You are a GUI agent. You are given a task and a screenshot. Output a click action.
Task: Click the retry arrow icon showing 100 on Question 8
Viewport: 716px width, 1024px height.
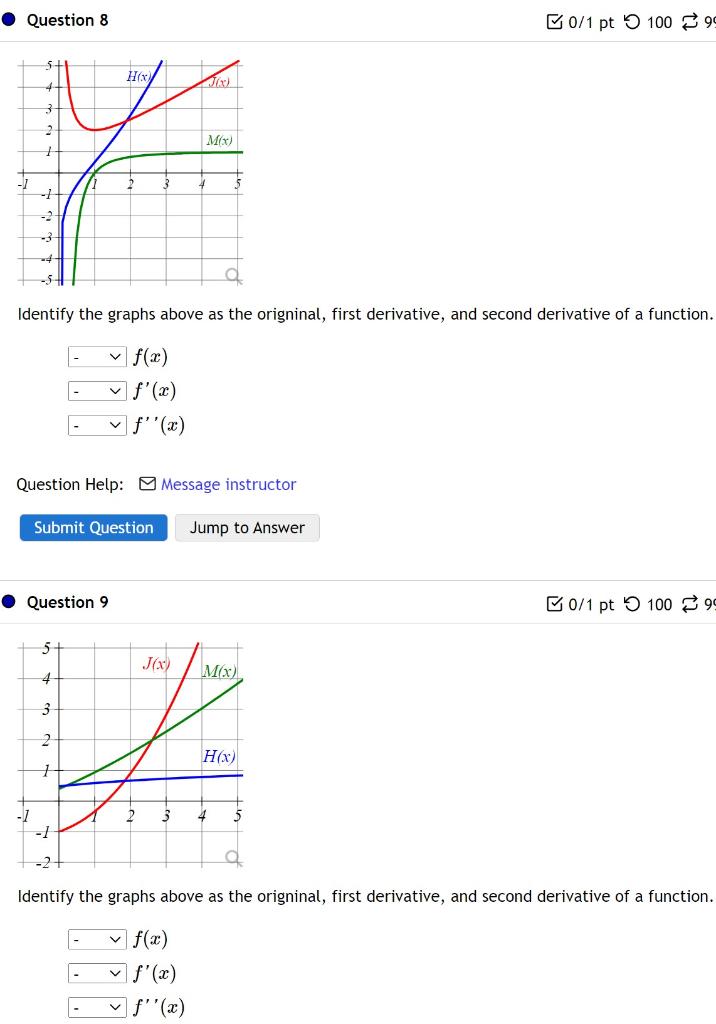pyautogui.click(x=632, y=21)
